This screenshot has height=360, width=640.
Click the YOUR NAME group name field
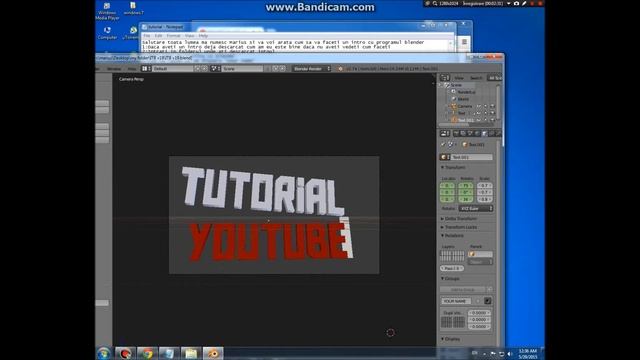tap(456, 301)
